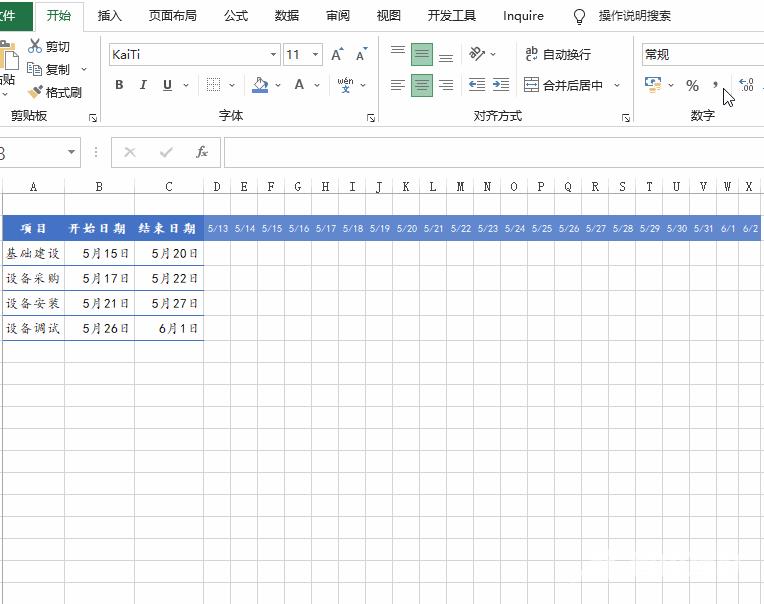Click the increase font size icon
Image resolution: width=764 pixels, height=604 pixels.
click(x=337, y=55)
